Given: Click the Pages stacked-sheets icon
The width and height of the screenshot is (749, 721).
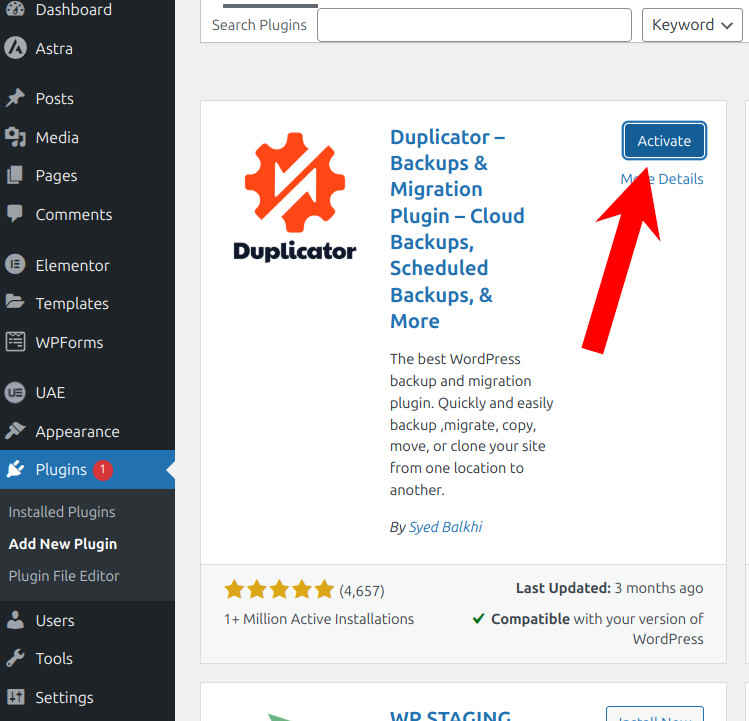Looking at the screenshot, I should point(15,175).
